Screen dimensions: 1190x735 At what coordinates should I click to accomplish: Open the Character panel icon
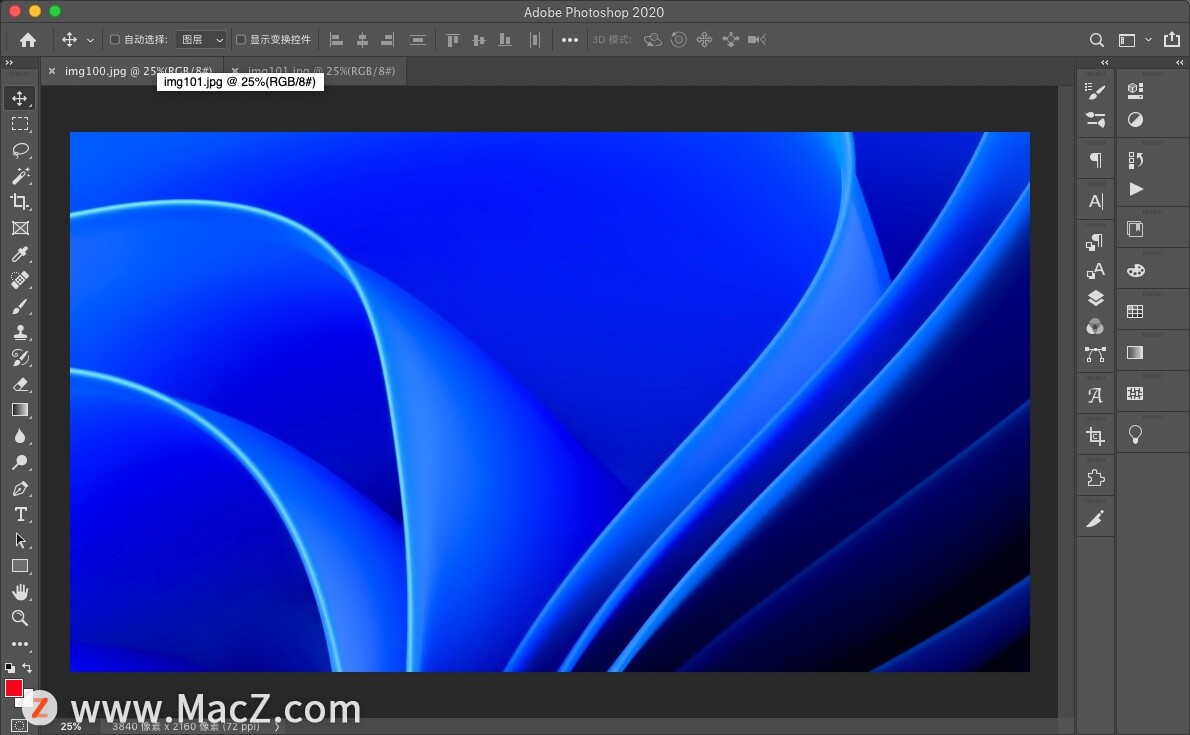click(1095, 201)
